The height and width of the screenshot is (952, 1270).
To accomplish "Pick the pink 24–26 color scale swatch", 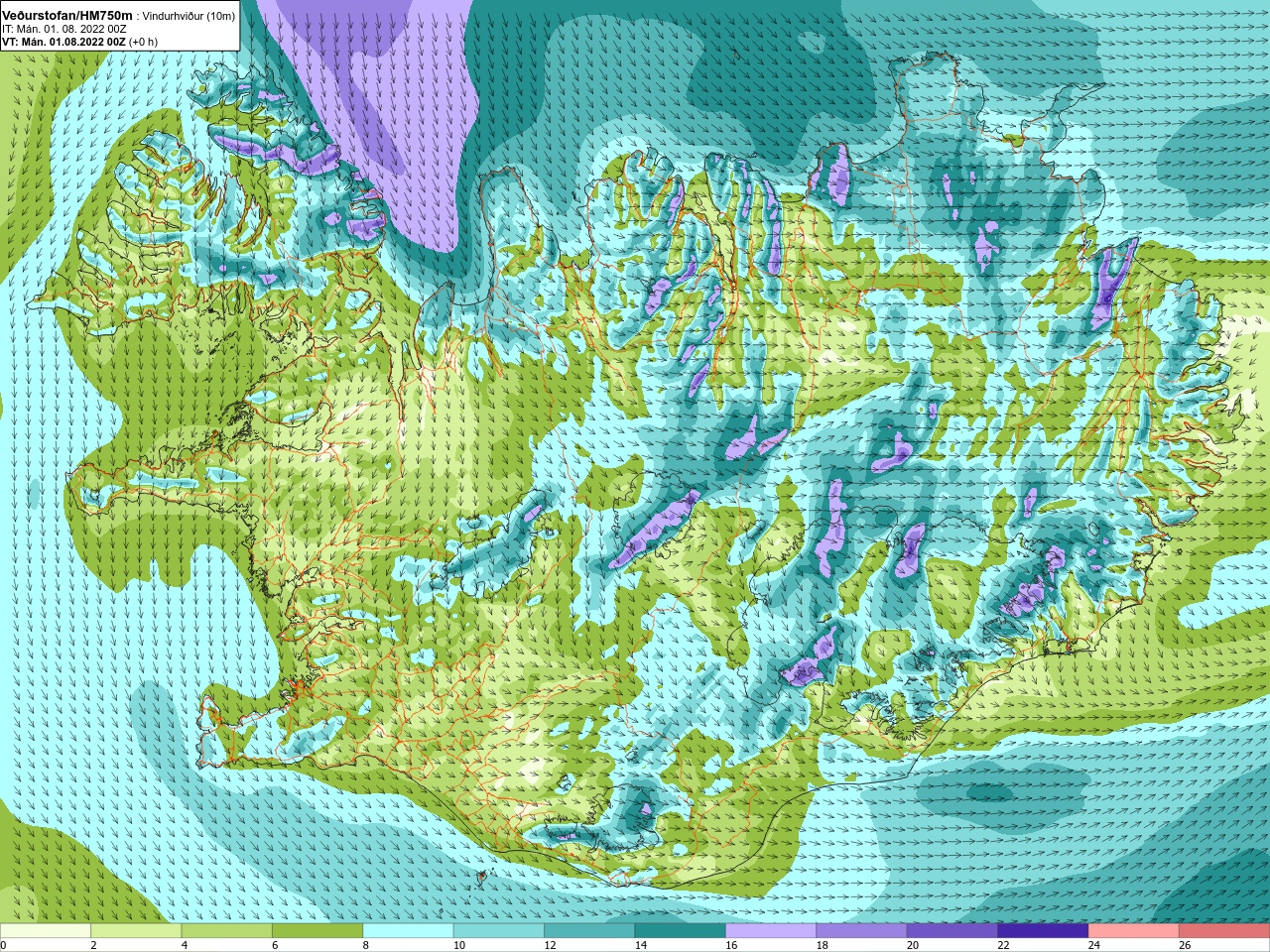I will coord(1134,931).
